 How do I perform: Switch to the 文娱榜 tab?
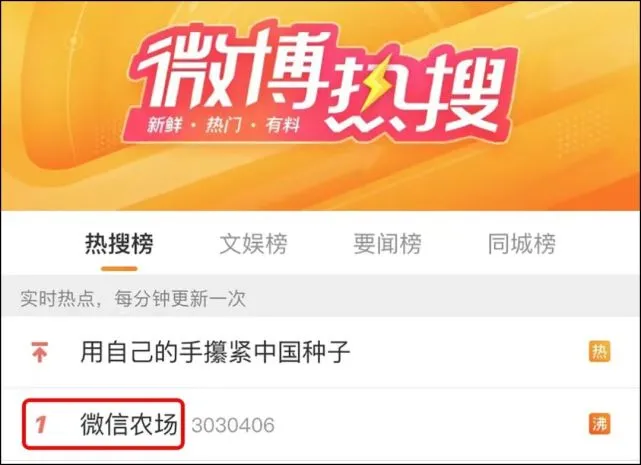[253, 244]
